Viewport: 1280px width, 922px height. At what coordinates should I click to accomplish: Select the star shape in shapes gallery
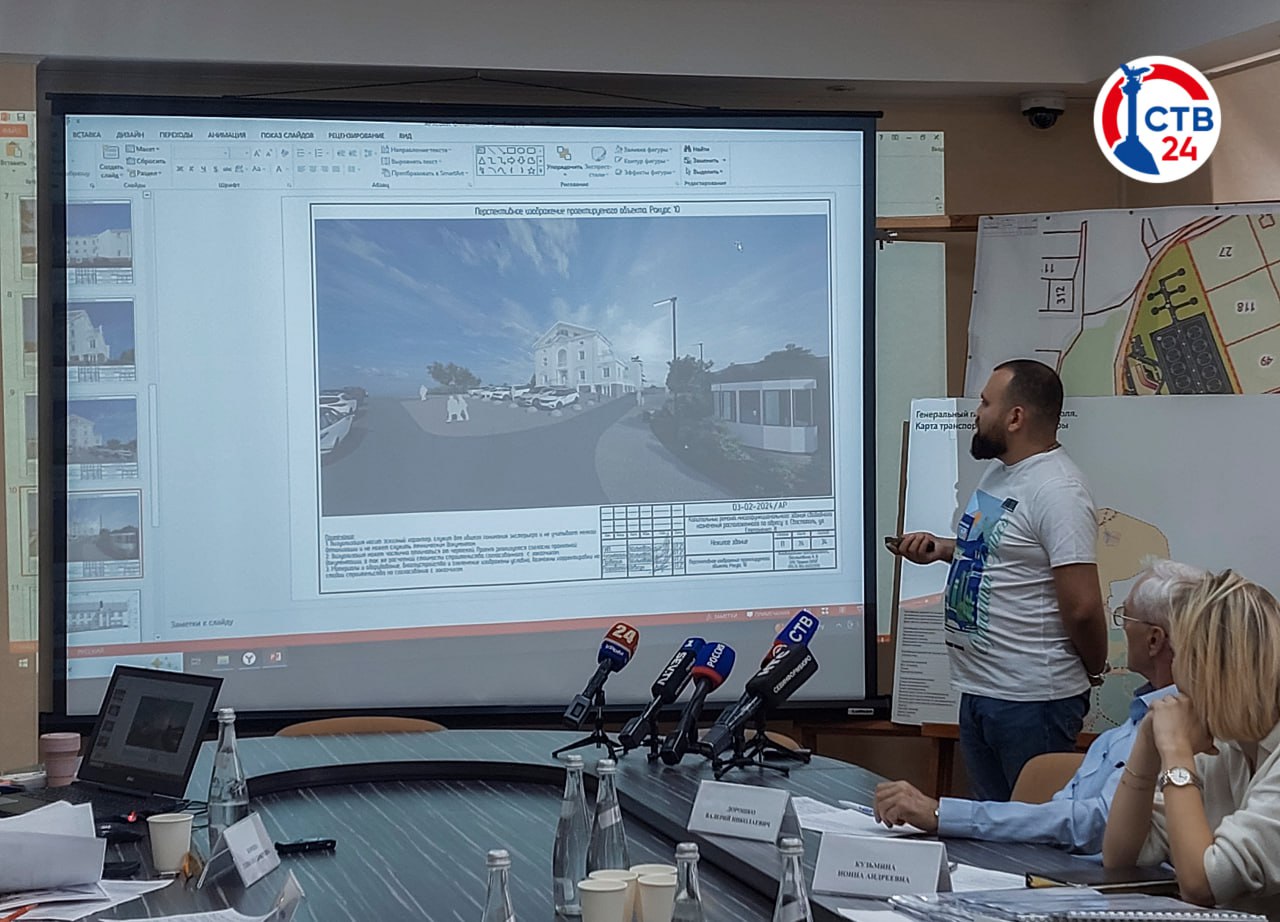click(x=531, y=171)
